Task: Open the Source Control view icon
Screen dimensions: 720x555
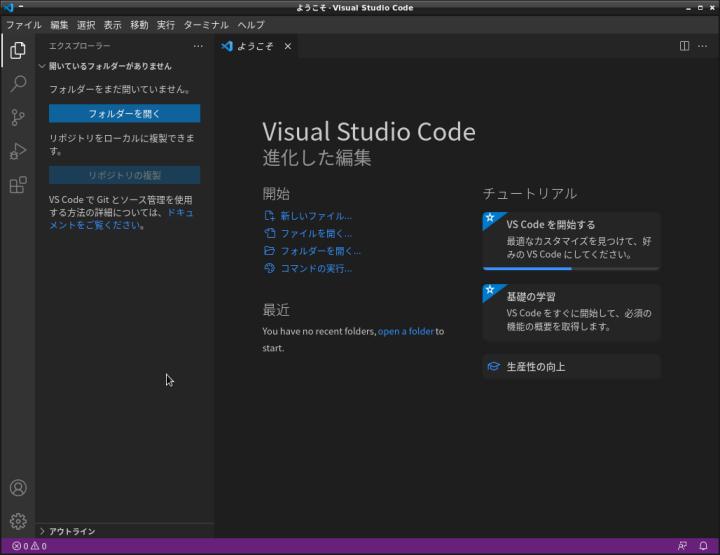Action: [x=18, y=118]
